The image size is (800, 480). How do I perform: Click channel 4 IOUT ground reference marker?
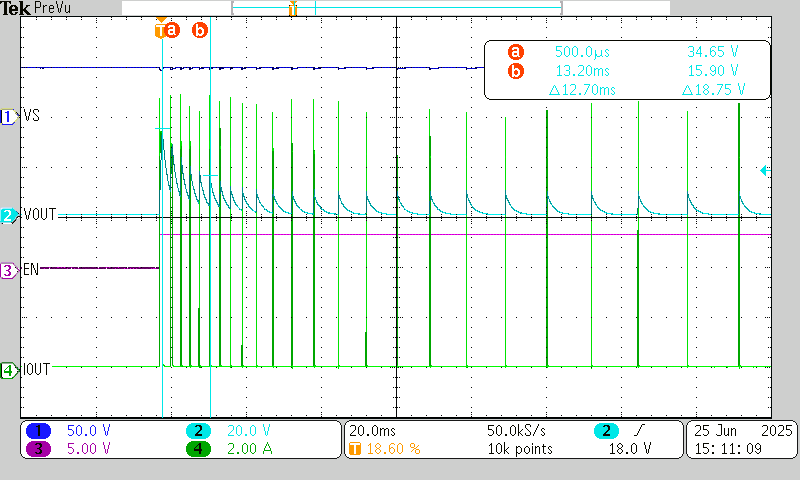tap(9, 369)
